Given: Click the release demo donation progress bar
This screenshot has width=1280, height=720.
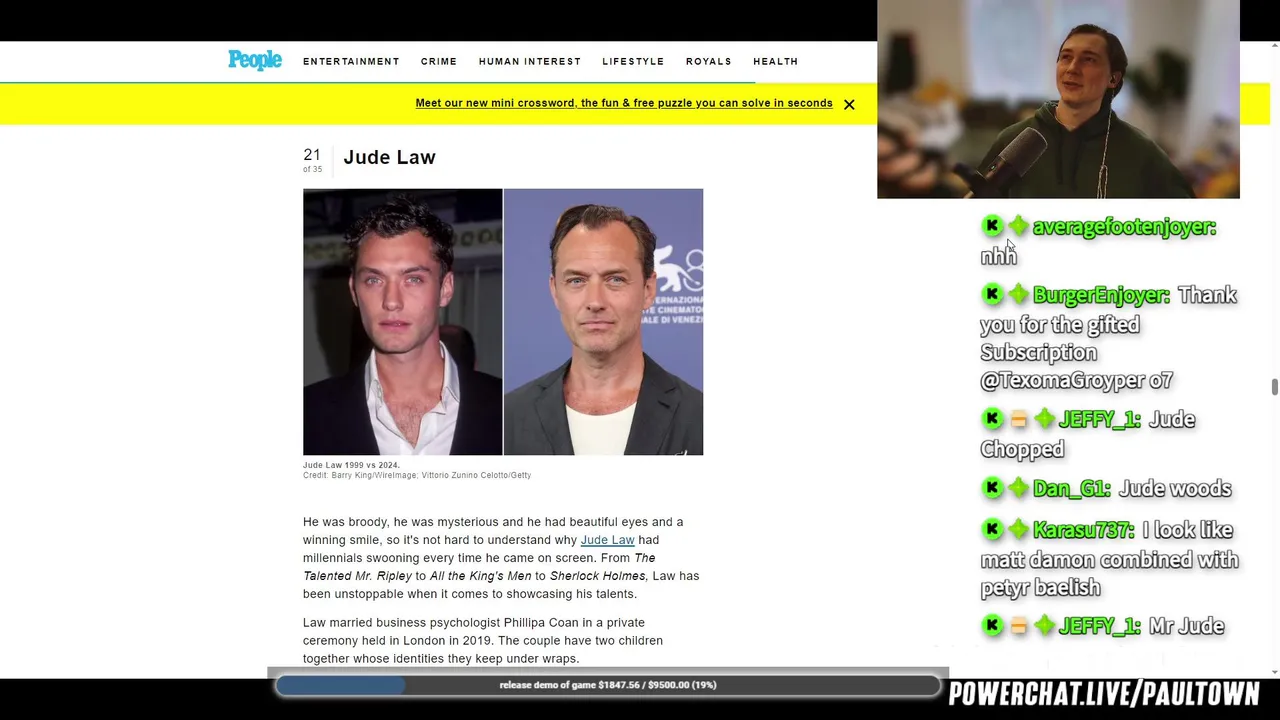Looking at the screenshot, I should [x=607, y=685].
